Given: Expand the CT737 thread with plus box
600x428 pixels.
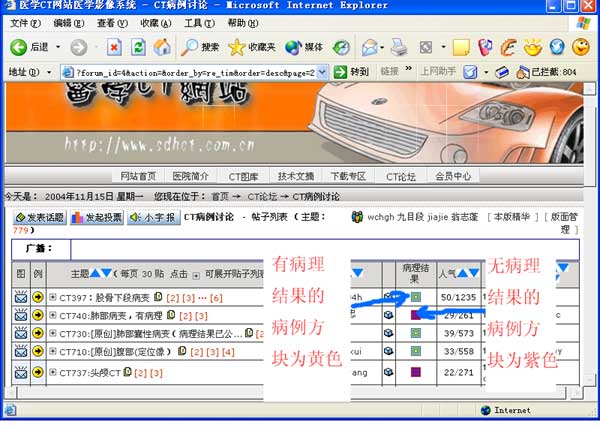Looking at the screenshot, I should (53, 372).
